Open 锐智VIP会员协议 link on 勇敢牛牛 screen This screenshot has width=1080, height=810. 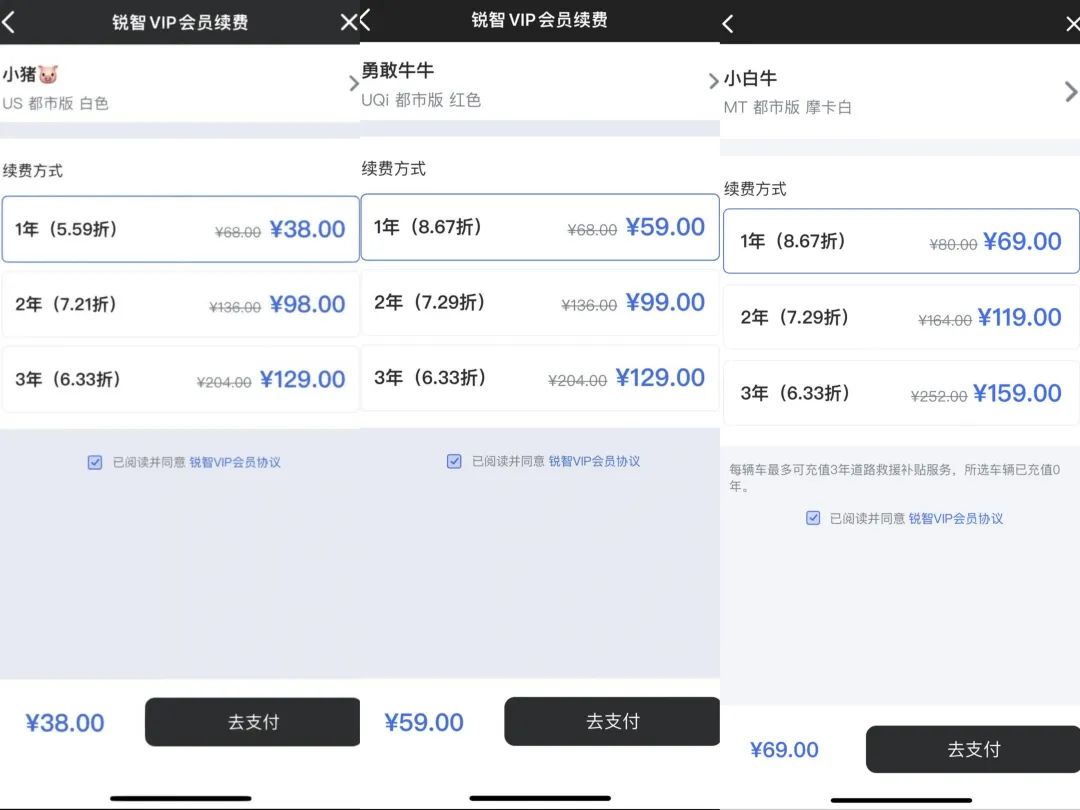pos(594,461)
